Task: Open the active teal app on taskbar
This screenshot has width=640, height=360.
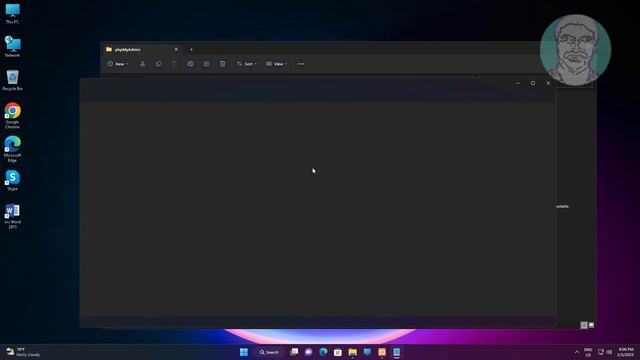Action: [396, 352]
